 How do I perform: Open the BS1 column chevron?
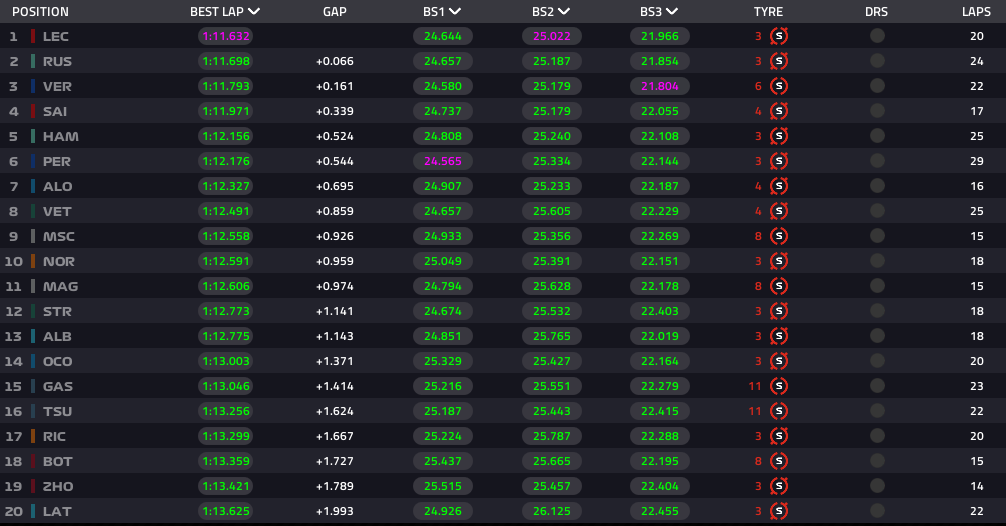[x=455, y=12]
